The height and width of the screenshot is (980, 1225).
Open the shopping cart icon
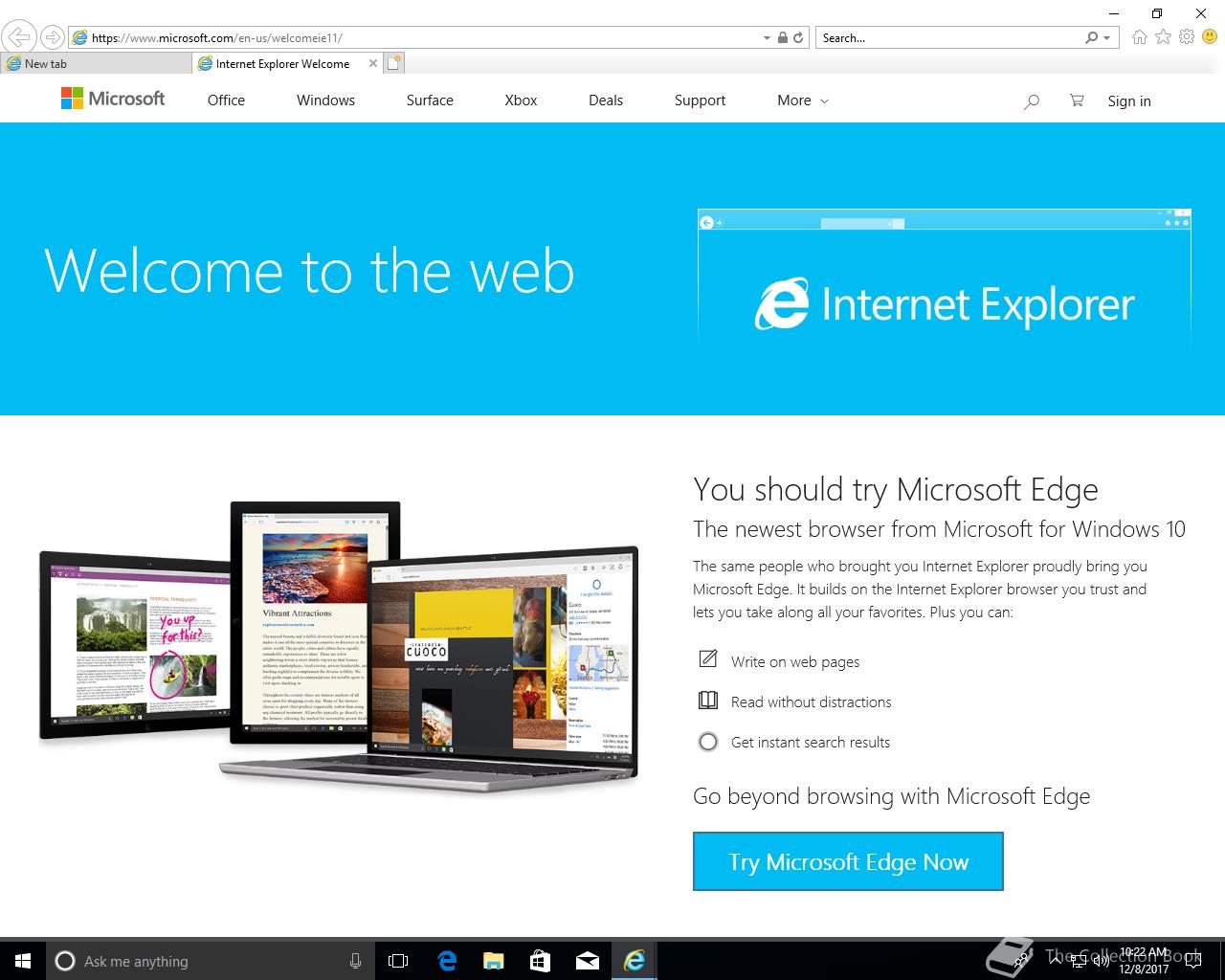point(1077,100)
